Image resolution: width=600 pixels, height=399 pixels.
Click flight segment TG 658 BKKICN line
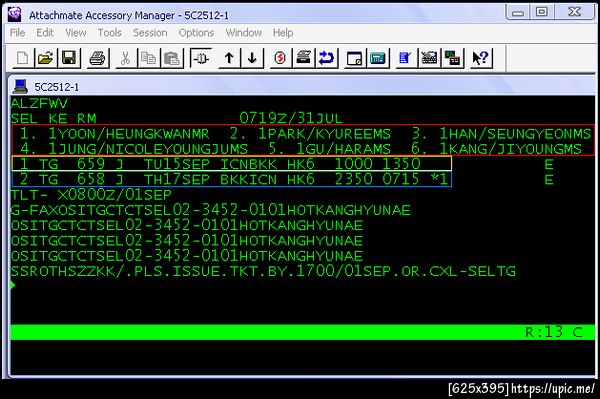(x=232, y=179)
